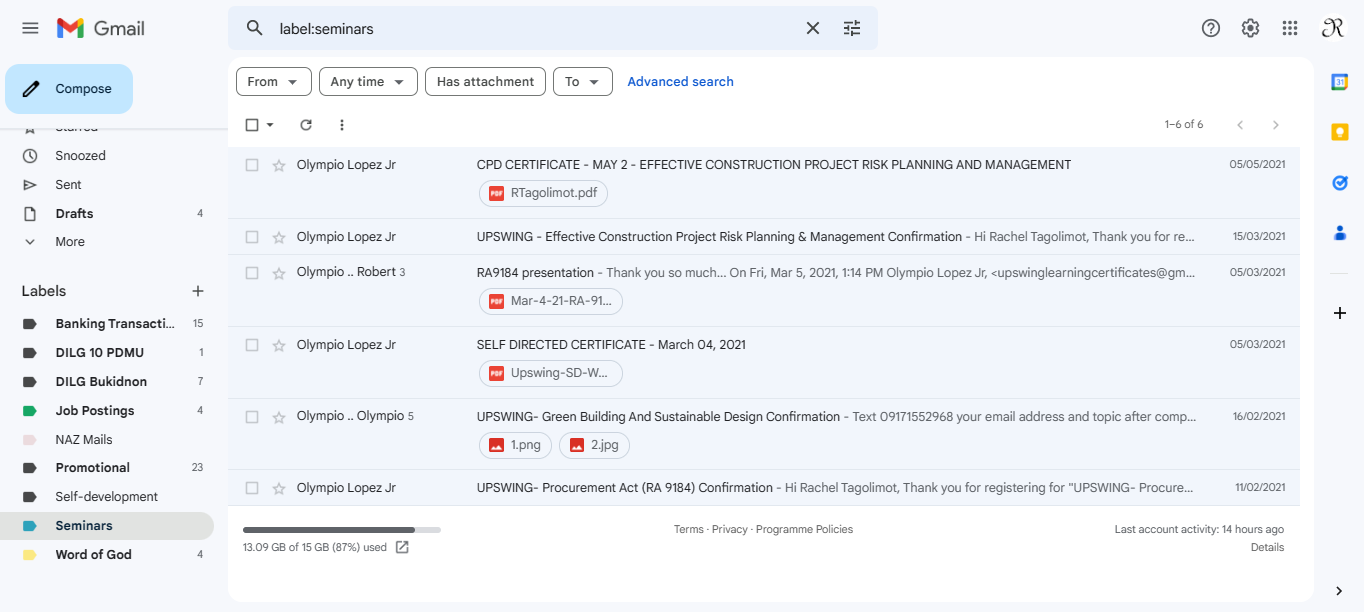
Task: Toggle the Has attachment filter
Action: (485, 82)
